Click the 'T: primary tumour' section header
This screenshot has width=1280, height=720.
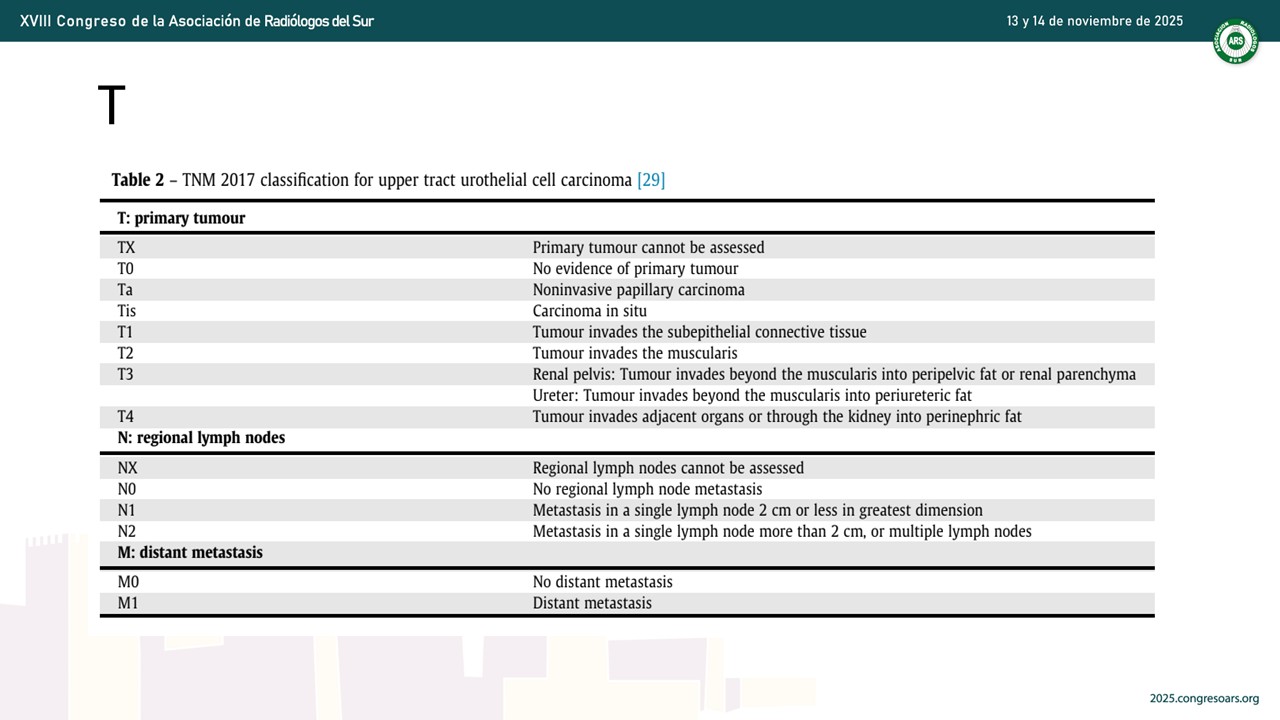click(181, 218)
